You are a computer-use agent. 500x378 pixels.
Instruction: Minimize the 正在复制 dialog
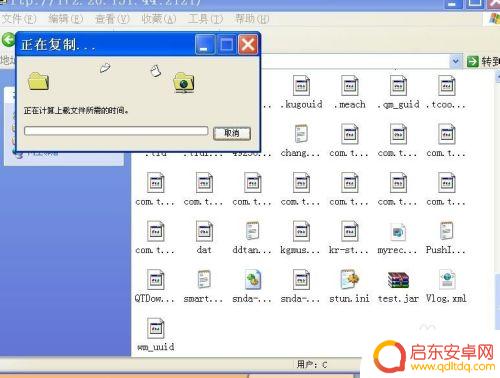click(x=204, y=44)
